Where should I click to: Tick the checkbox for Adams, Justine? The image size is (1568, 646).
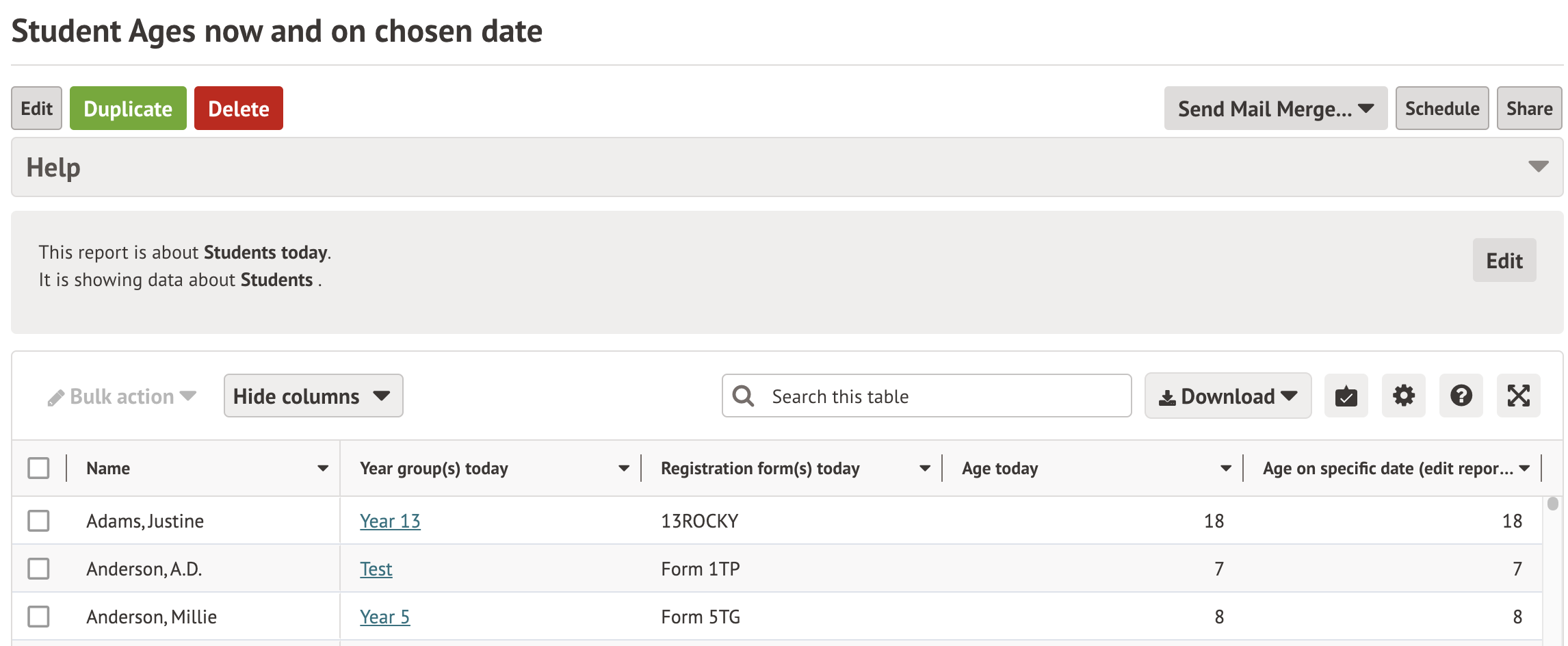pos(39,521)
